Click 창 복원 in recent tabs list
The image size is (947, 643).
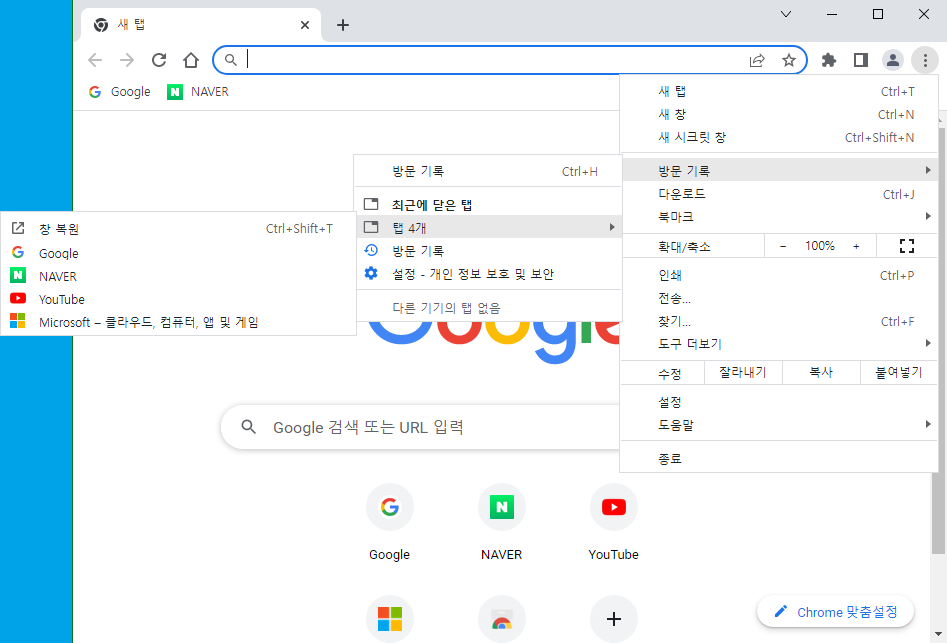coord(178,229)
